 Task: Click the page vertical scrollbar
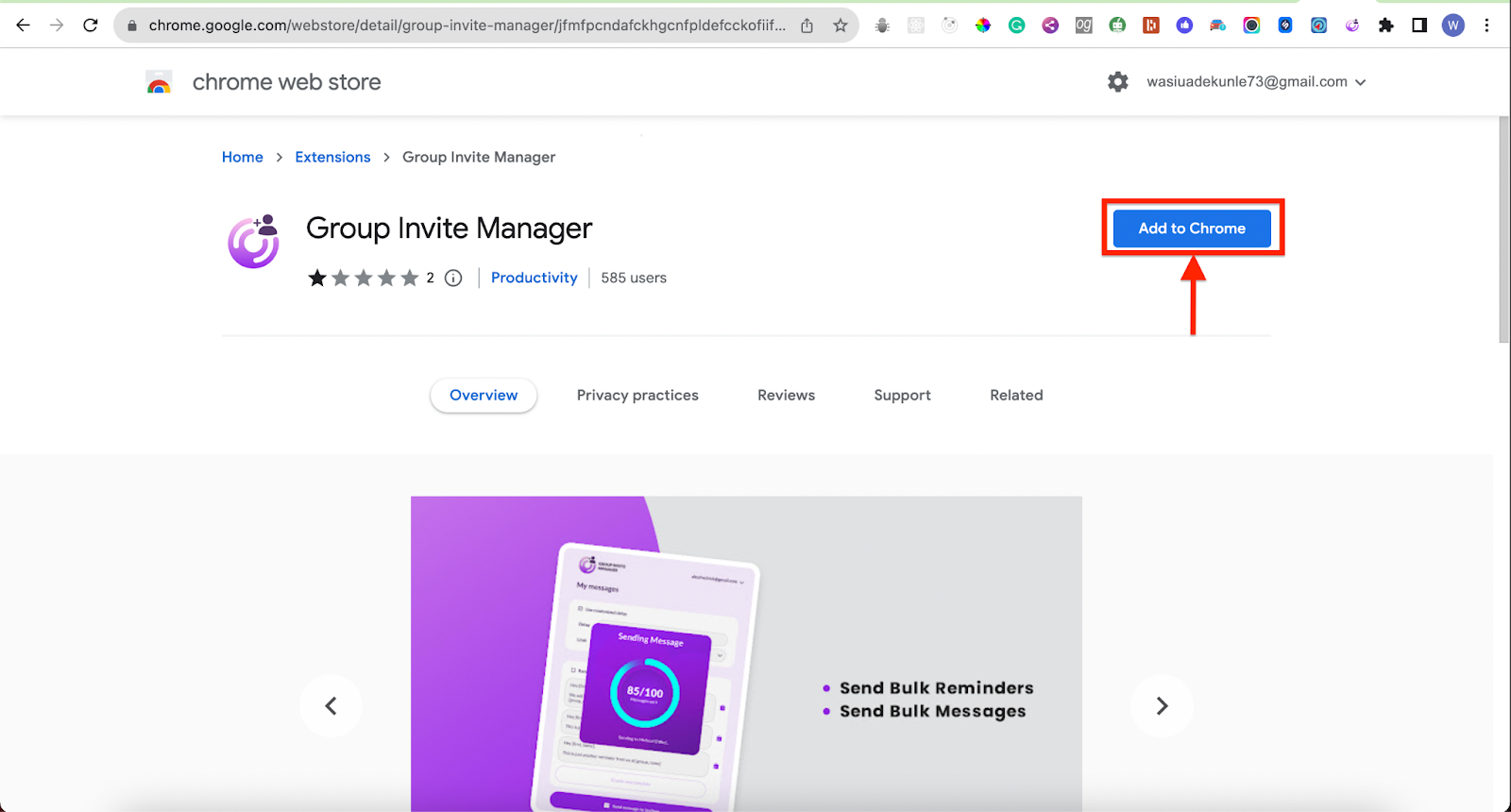click(1504, 229)
